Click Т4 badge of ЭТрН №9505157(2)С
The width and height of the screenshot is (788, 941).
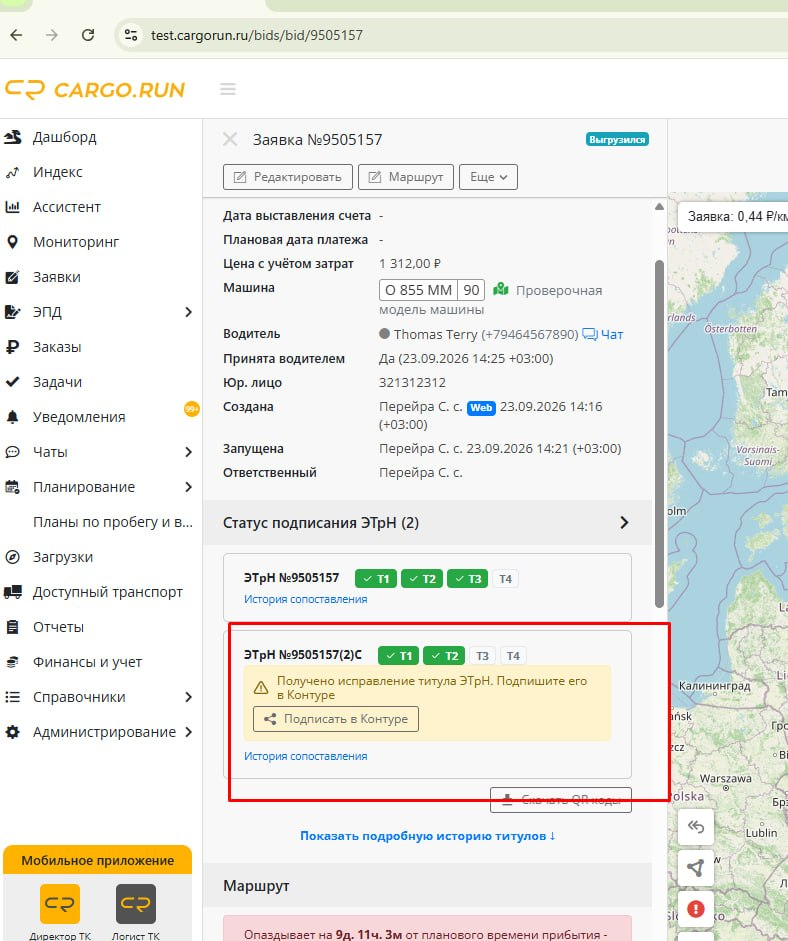(x=513, y=655)
